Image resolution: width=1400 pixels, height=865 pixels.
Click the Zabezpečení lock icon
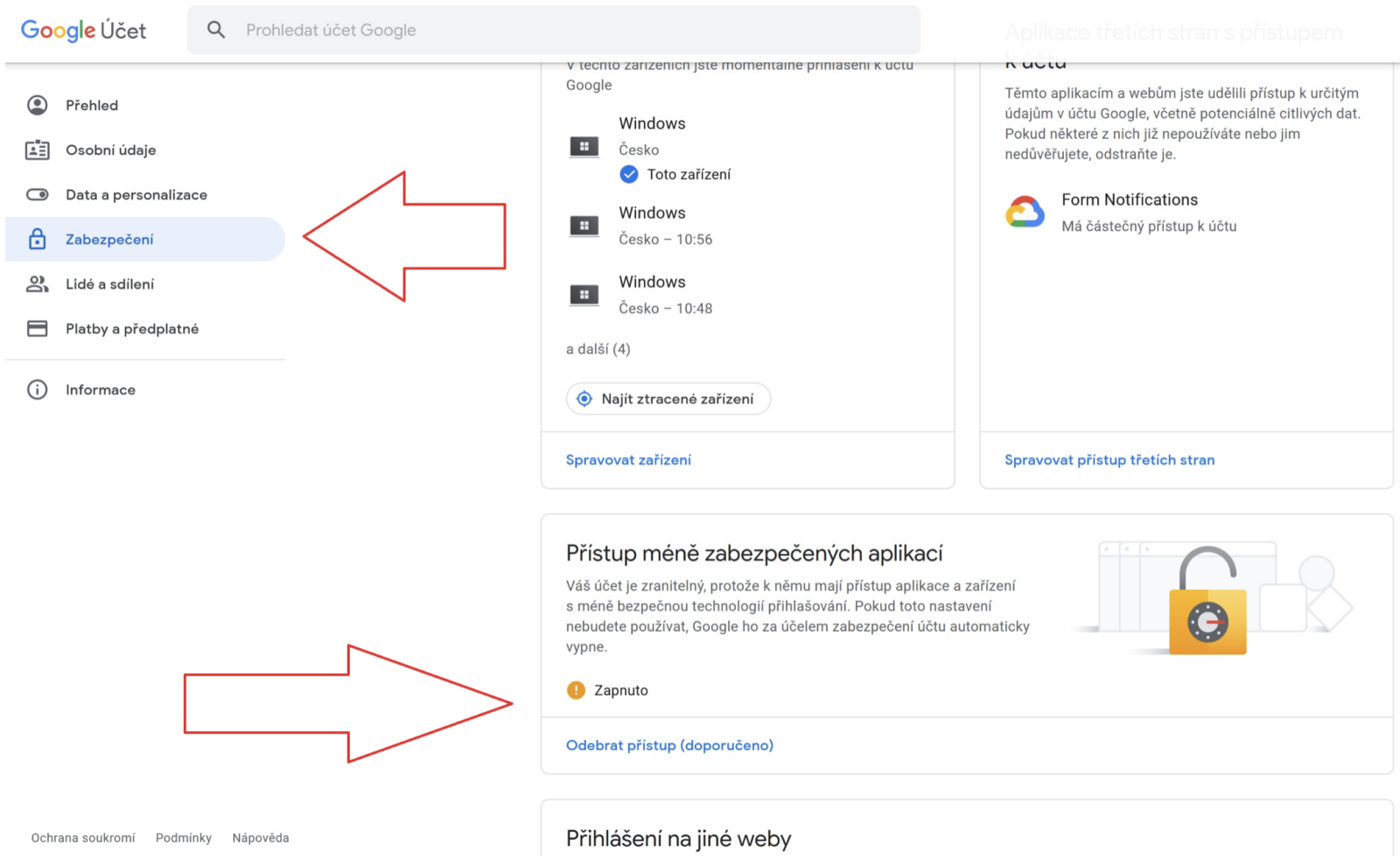(37, 239)
